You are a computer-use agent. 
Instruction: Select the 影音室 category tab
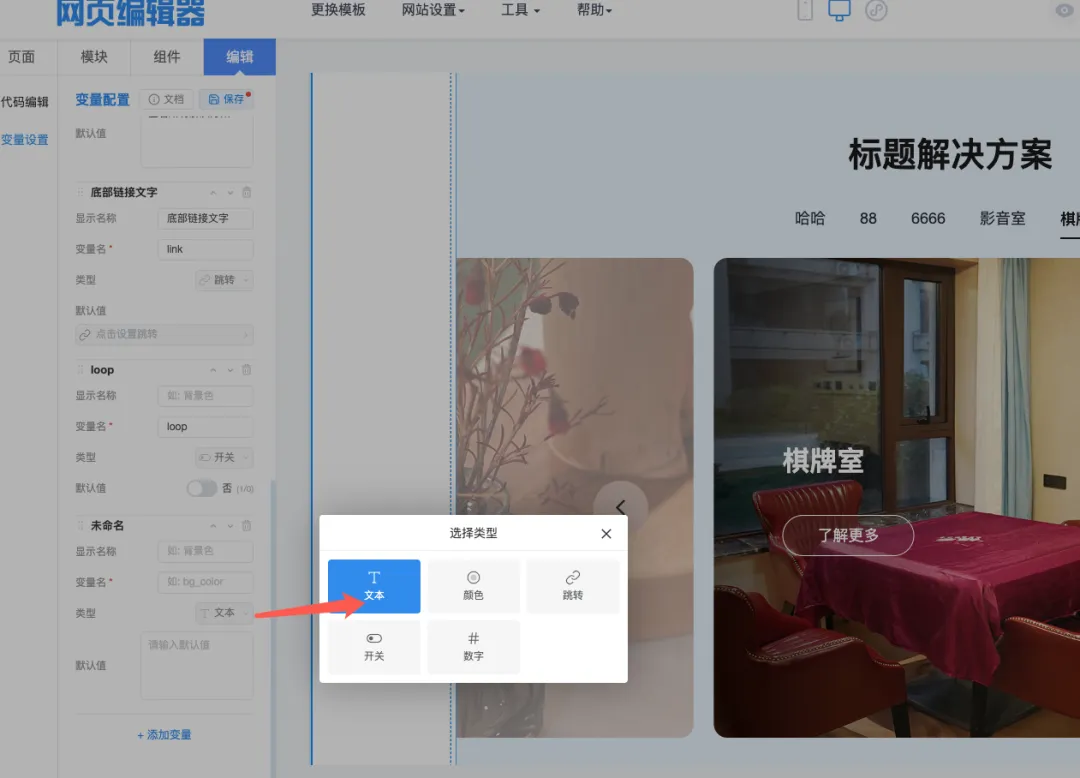(x=1003, y=219)
